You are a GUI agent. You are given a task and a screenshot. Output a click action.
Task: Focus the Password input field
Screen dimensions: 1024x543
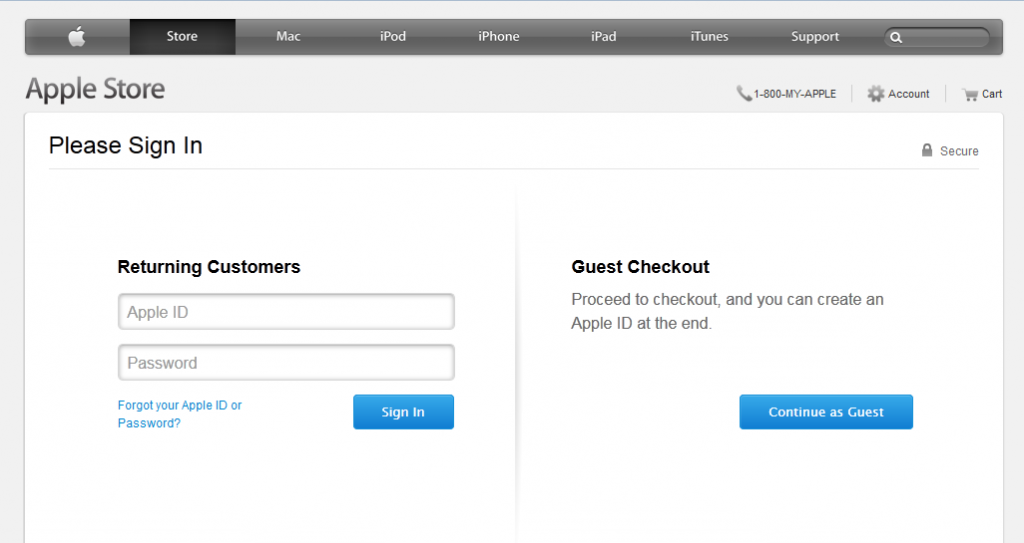[x=286, y=362]
